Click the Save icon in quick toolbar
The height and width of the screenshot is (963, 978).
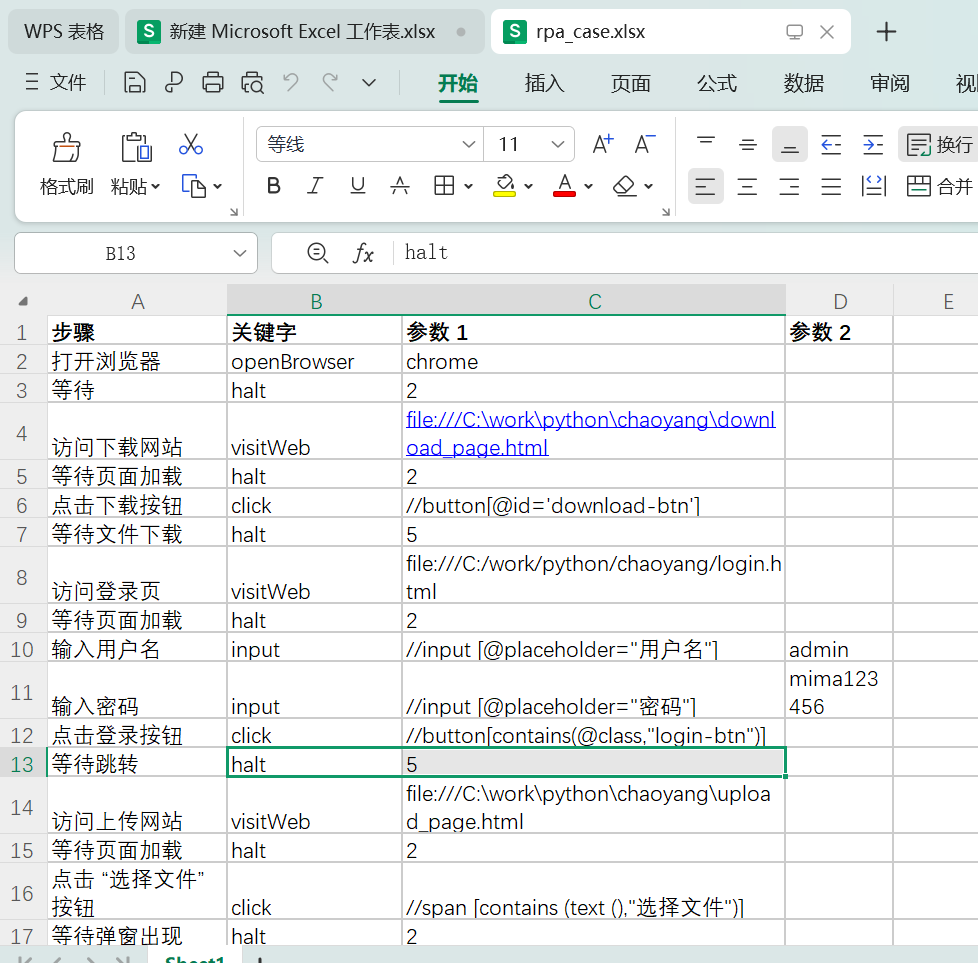[x=134, y=82]
